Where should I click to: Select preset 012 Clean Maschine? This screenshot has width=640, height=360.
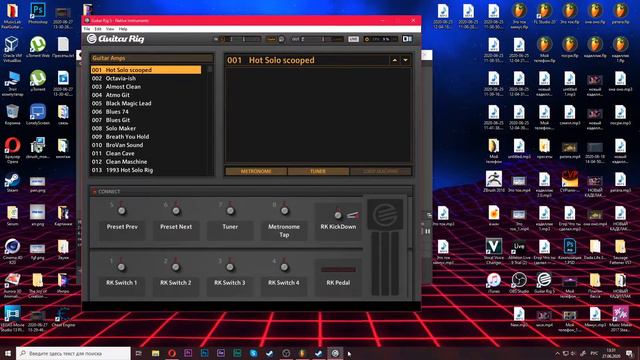click(x=146, y=162)
